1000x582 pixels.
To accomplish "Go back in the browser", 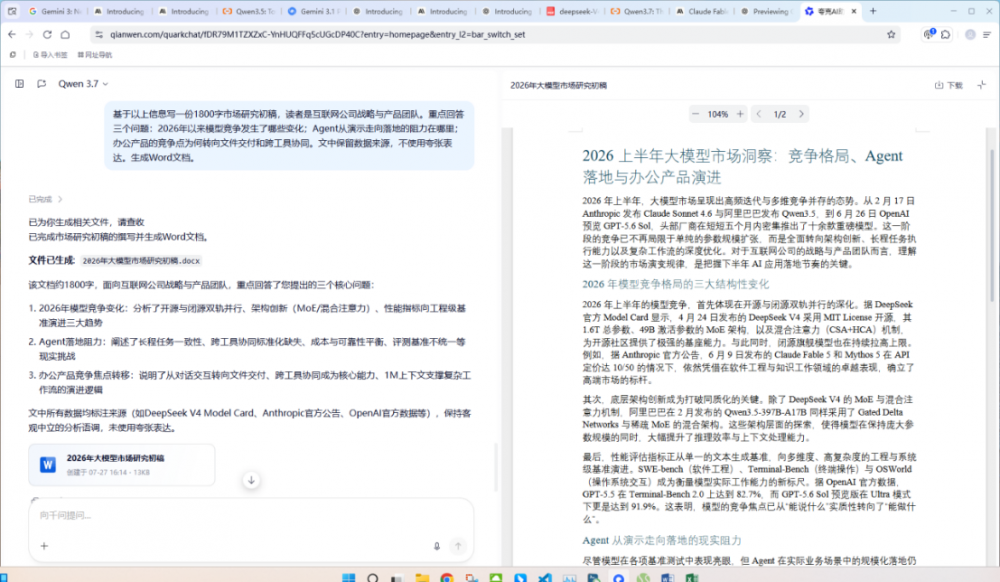I will [12, 34].
